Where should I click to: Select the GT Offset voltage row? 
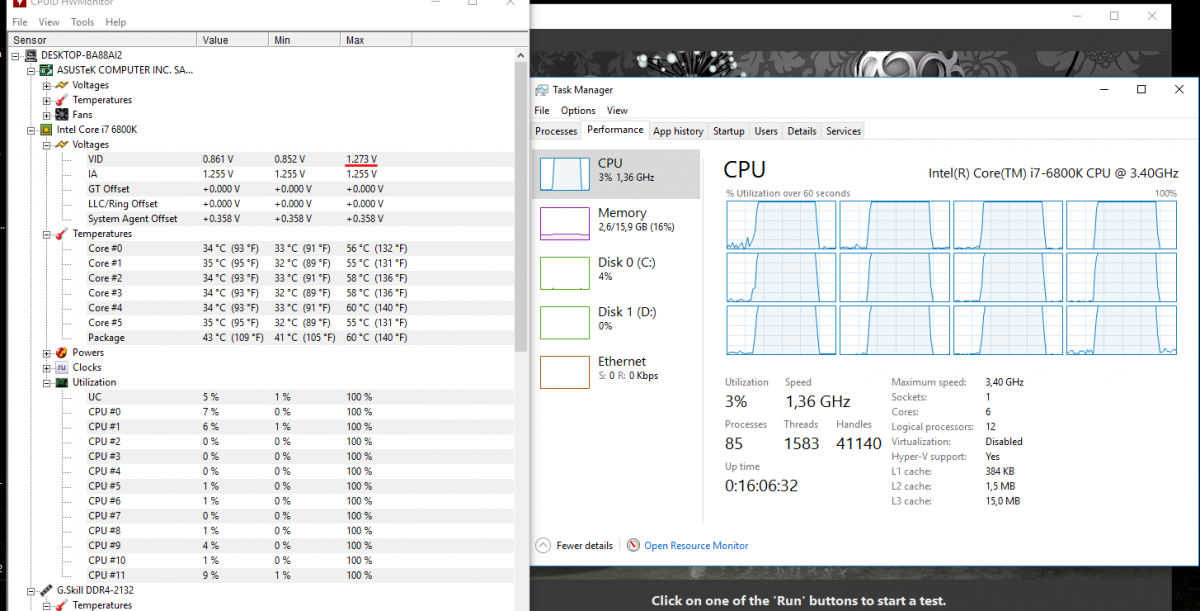click(x=261, y=189)
